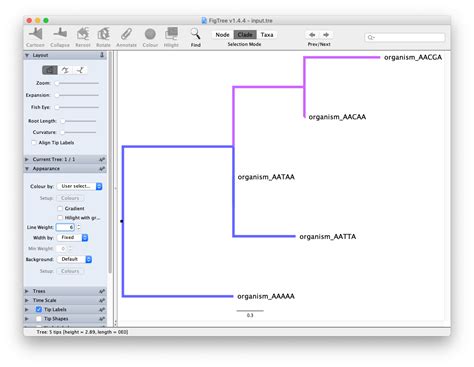The width and height of the screenshot is (474, 367).
Task: Select rectangular tree layout icon
Action: click(50, 70)
